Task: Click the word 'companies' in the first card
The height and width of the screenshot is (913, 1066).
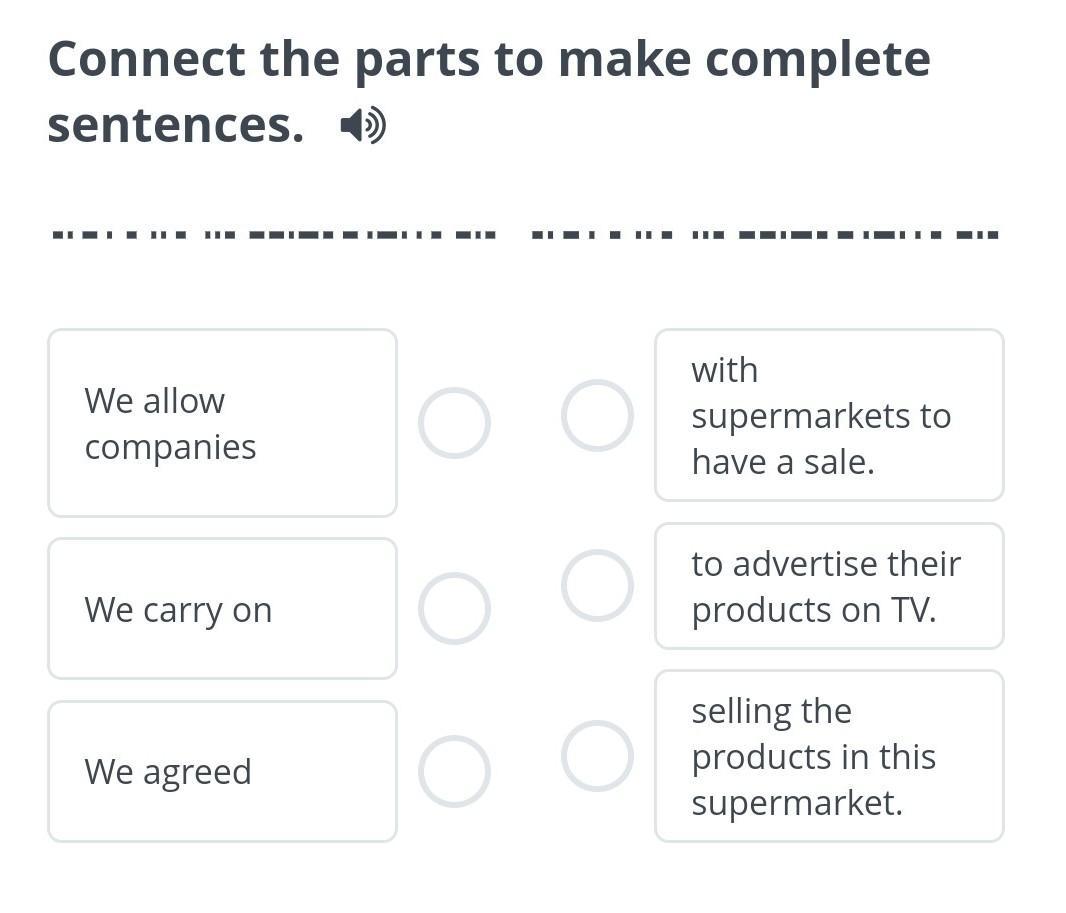Action: point(170,448)
